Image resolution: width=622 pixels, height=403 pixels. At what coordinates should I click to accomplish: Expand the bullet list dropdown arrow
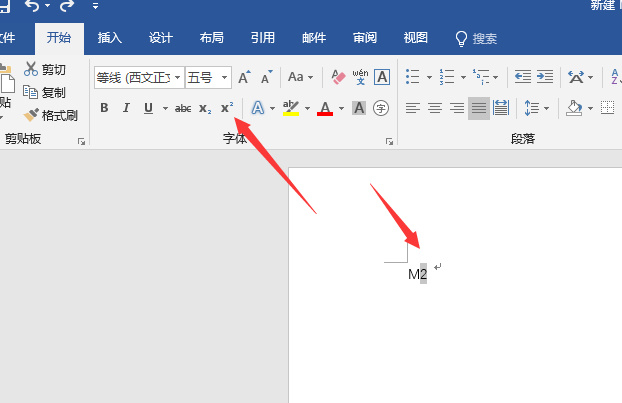429,77
